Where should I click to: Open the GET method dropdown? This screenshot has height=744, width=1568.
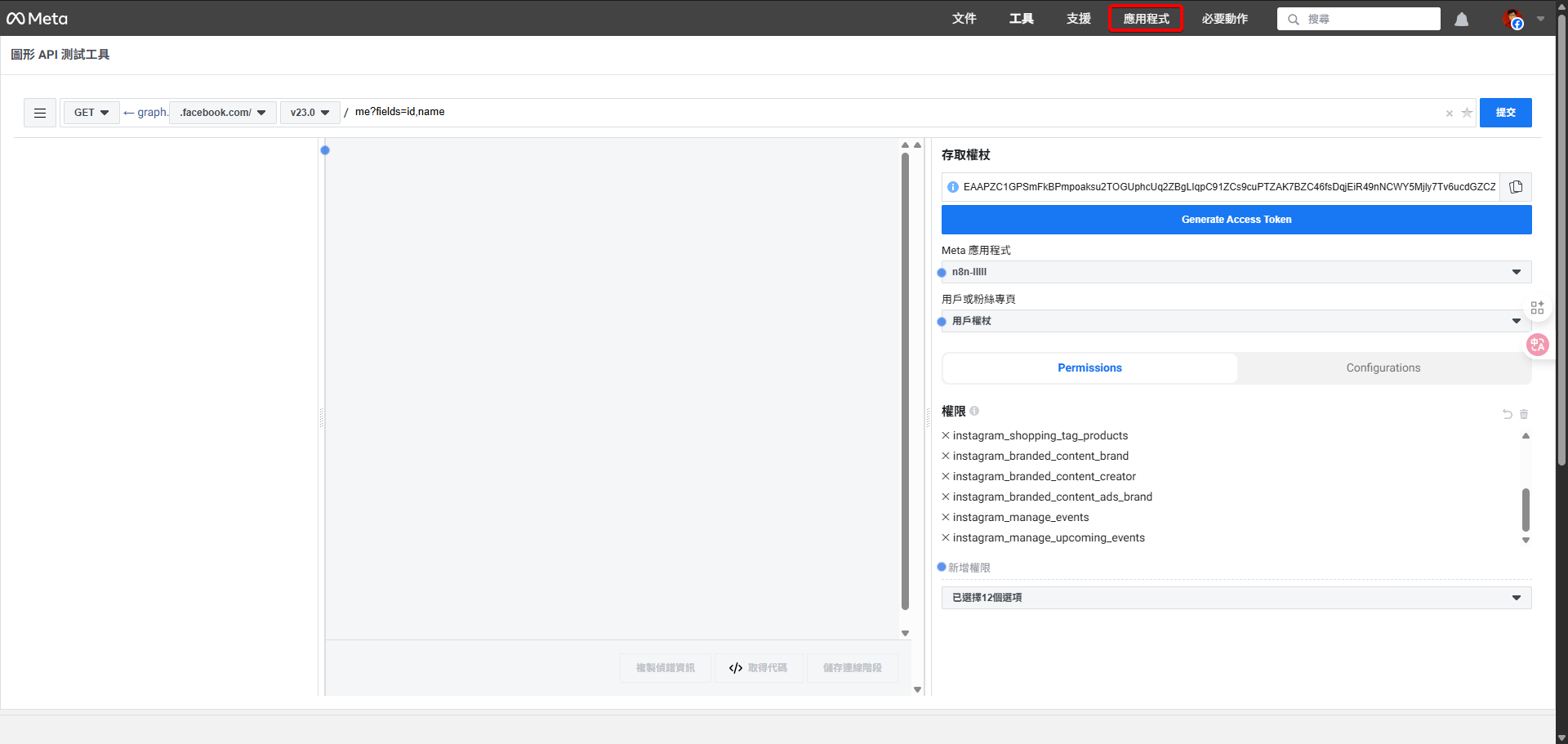[91, 113]
